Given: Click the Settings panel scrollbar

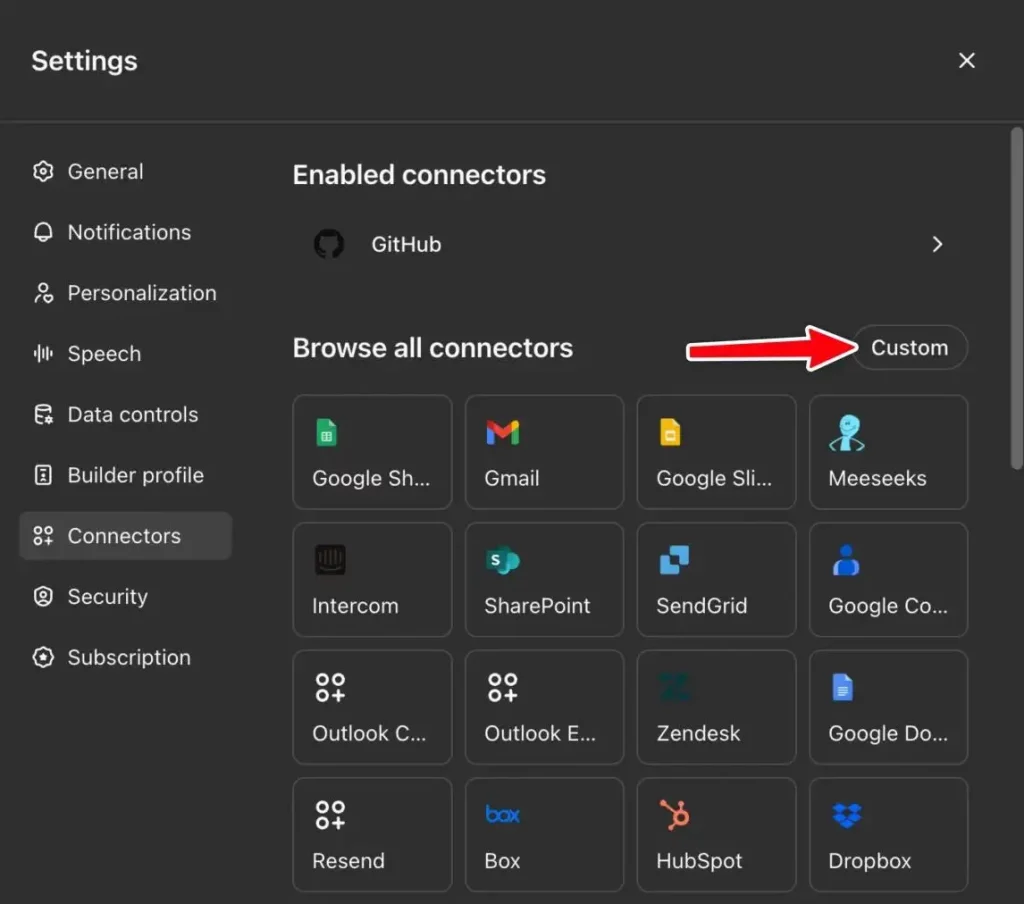Looking at the screenshot, I should [x=1016, y=299].
